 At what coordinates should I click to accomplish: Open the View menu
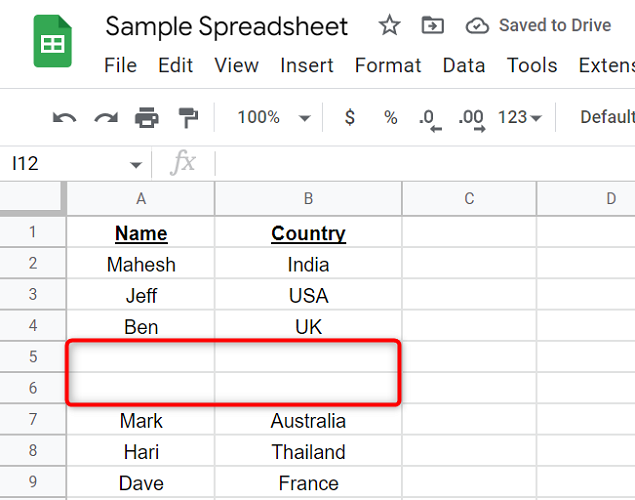point(237,65)
